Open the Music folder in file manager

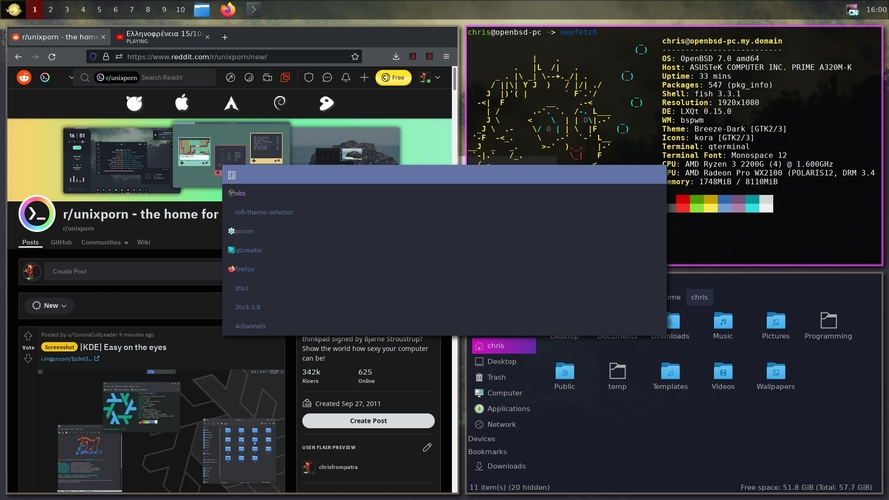point(723,326)
